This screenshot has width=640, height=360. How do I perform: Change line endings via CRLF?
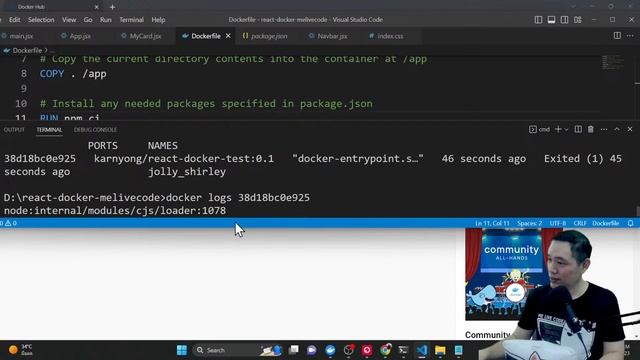(x=580, y=223)
